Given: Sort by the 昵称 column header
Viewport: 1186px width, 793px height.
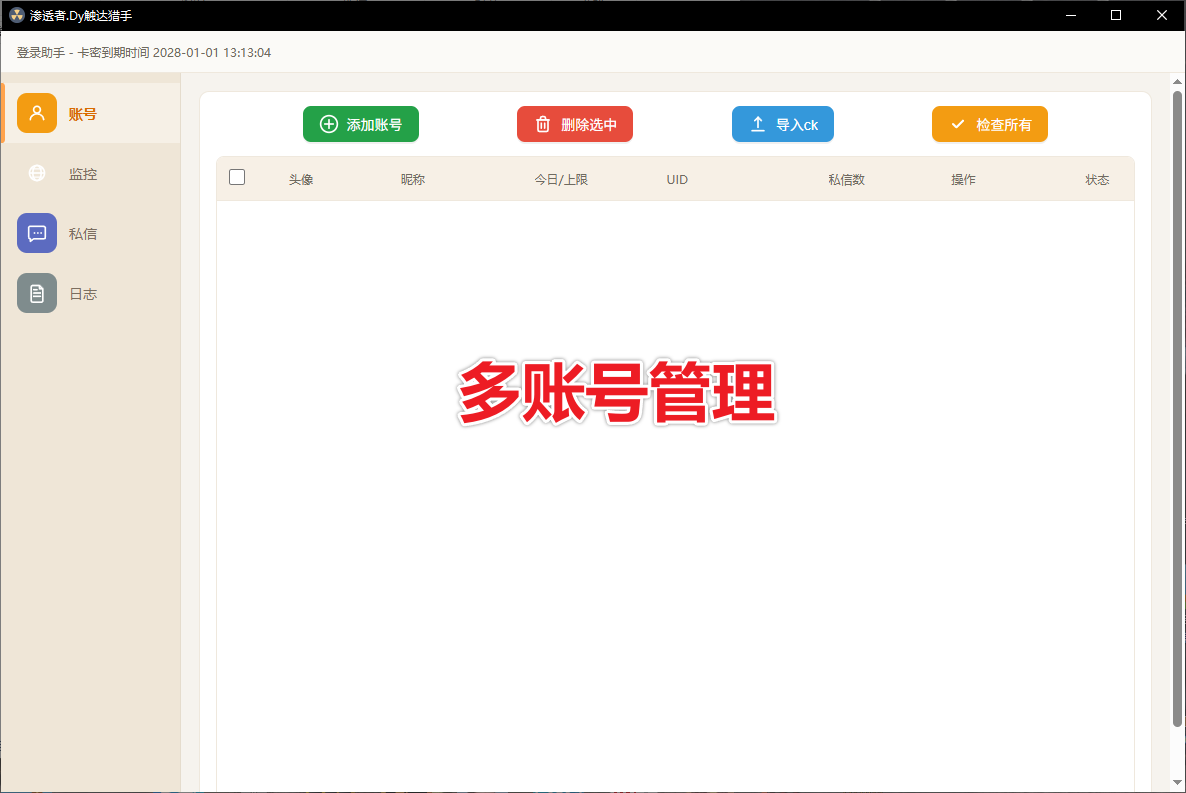Looking at the screenshot, I should coord(413,180).
